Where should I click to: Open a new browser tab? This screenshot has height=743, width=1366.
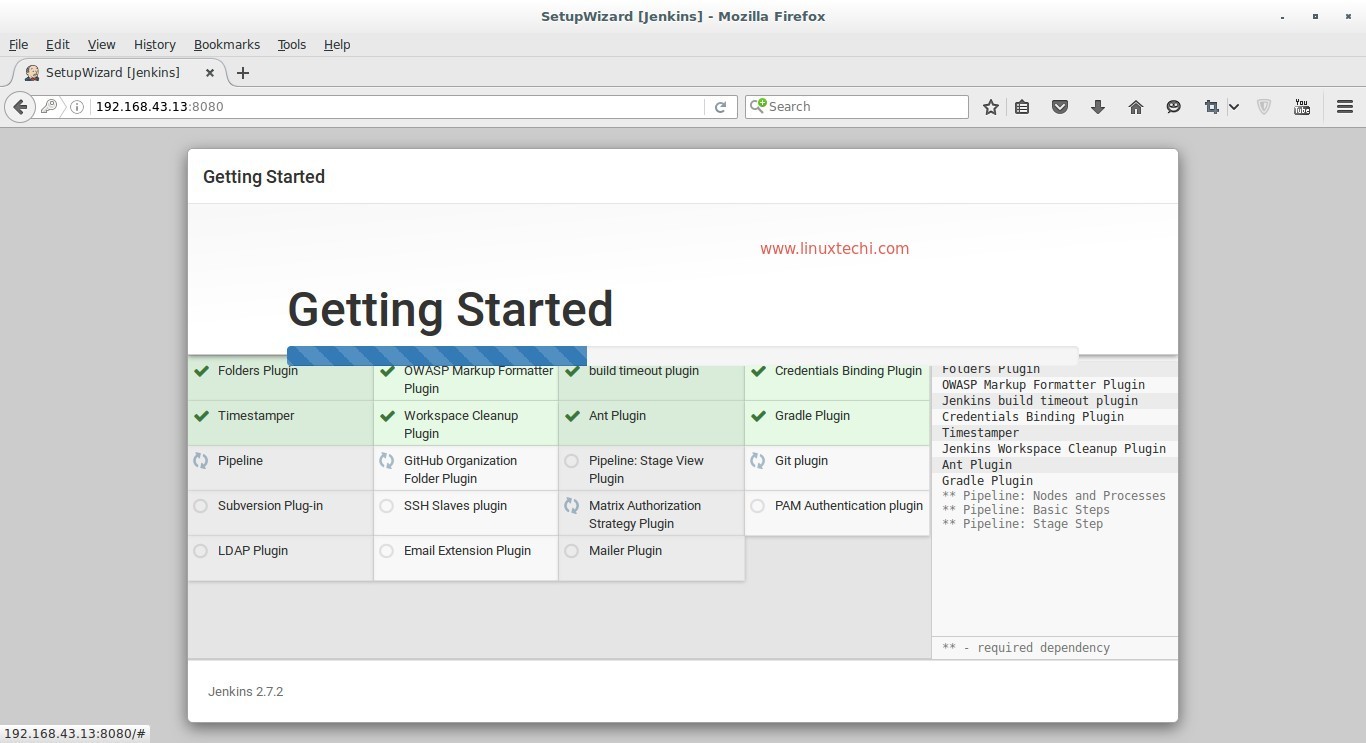(243, 72)
